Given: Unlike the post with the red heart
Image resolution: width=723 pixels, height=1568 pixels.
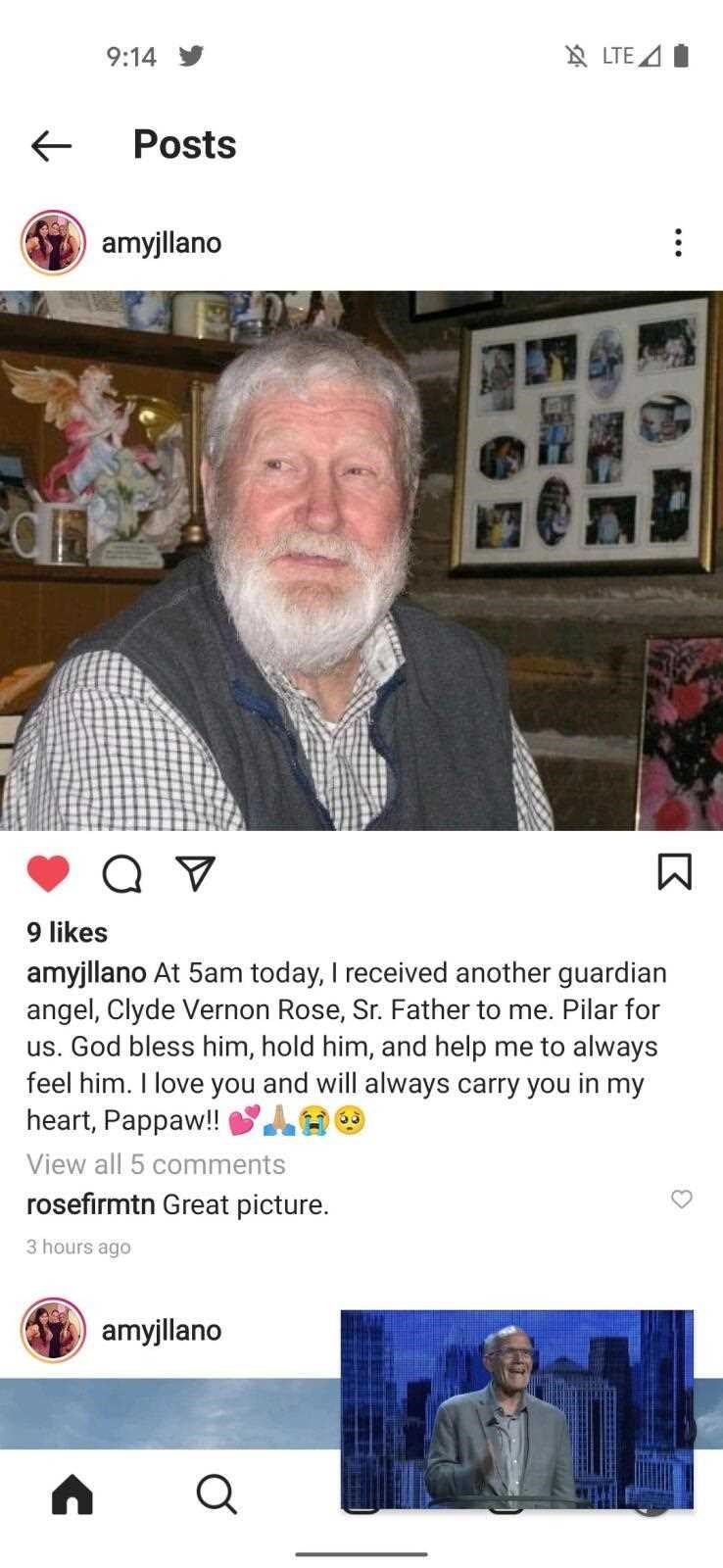Looking at the screenshot, I should pyautogui.click(x=48, y=872).
